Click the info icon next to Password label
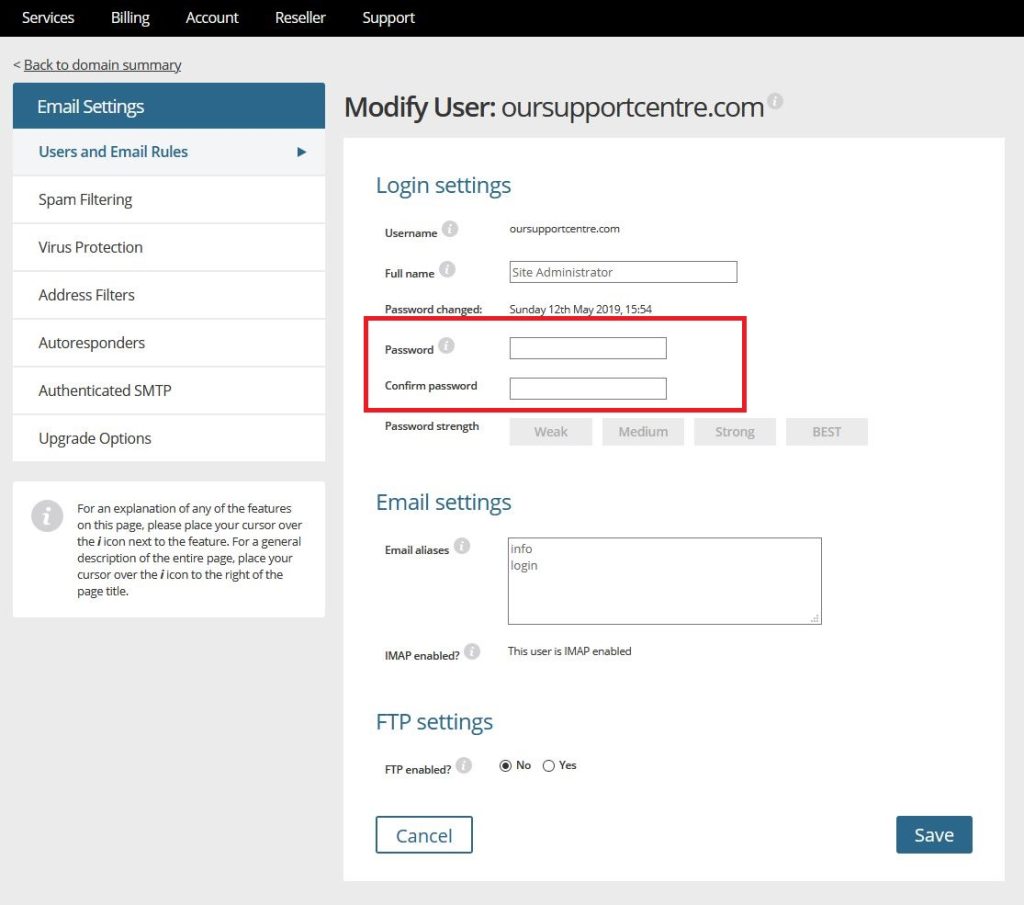 (446, 345)
